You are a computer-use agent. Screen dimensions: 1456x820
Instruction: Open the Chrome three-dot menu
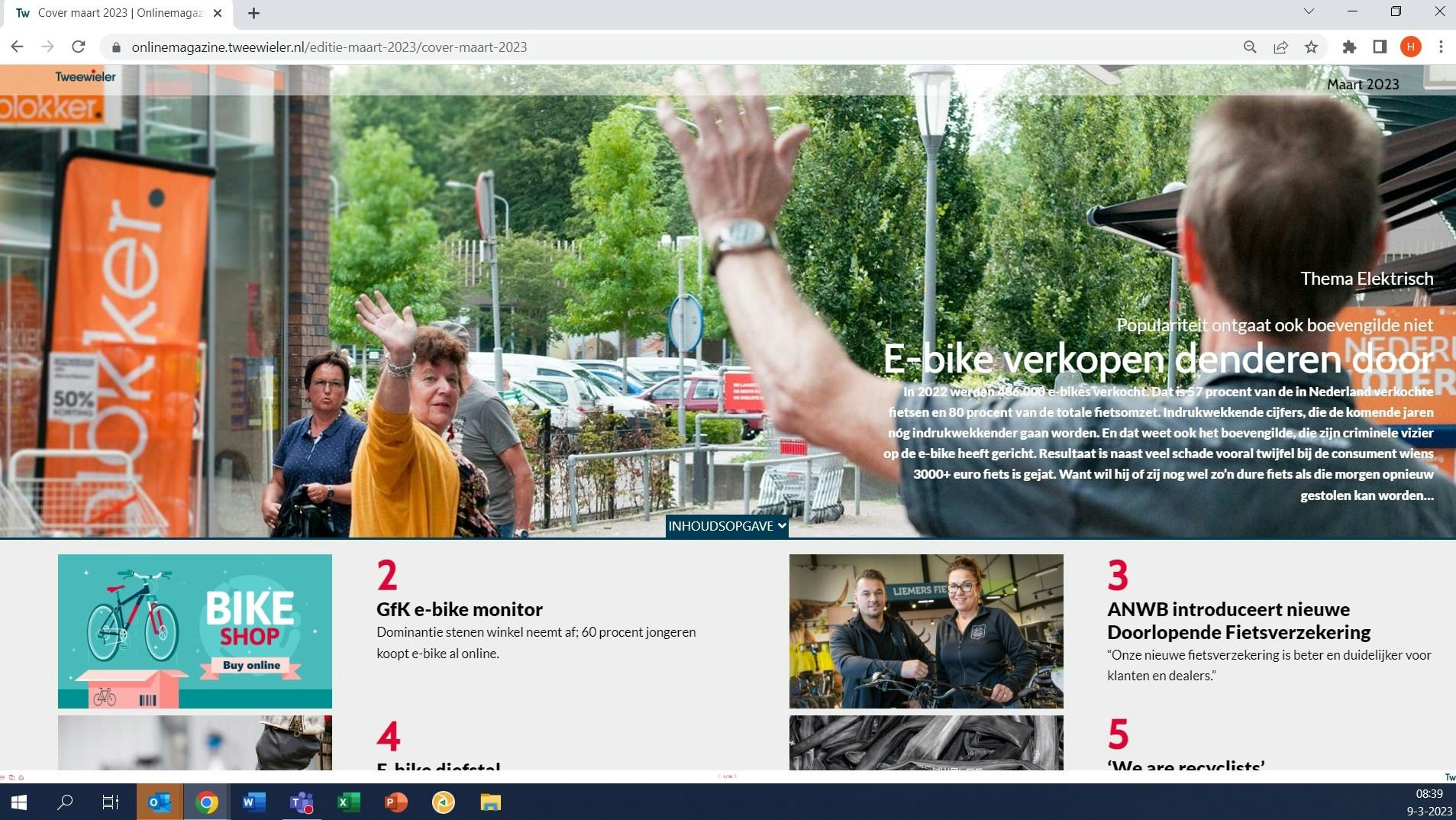(1441, 47)
